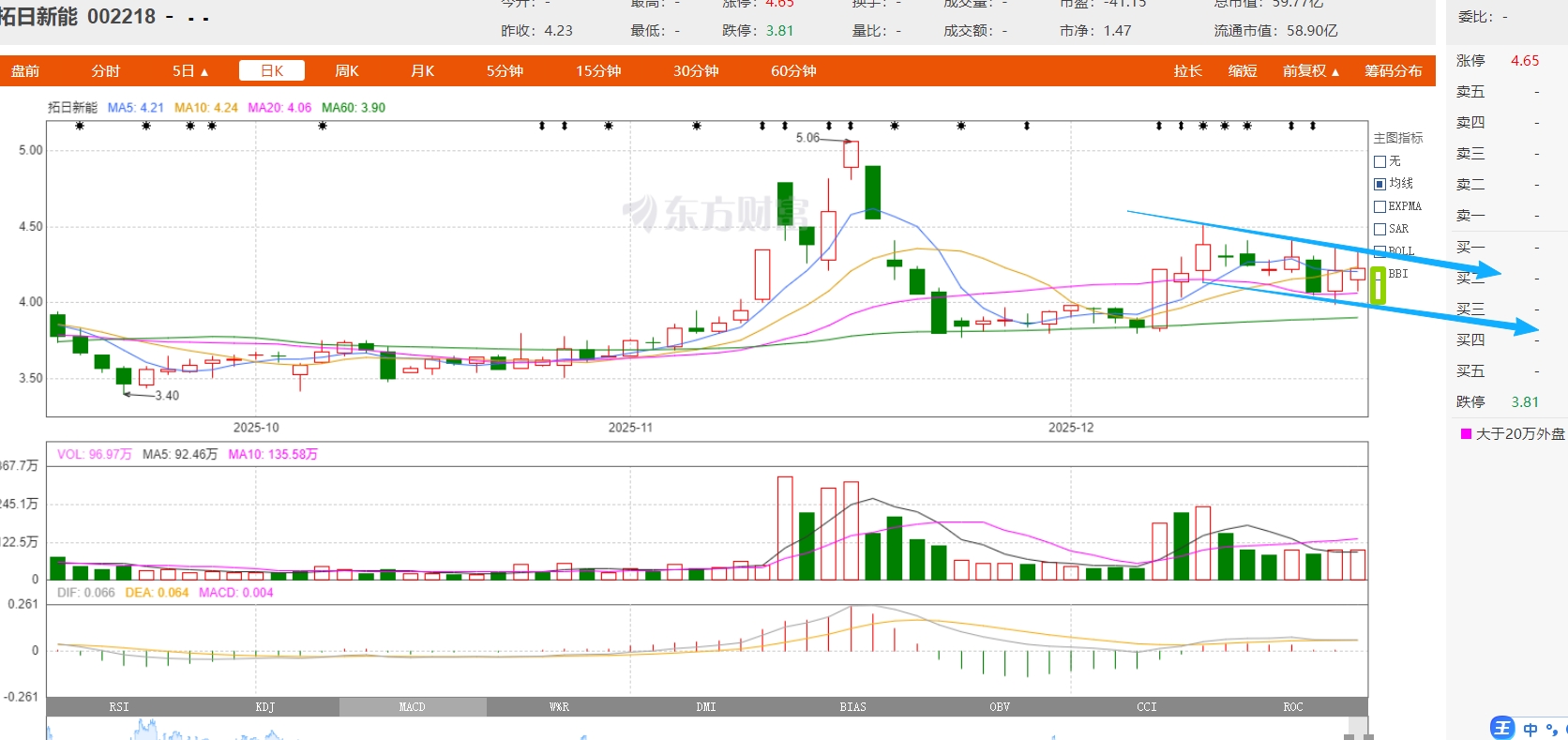Image resolution: width=1568 pixels, height=740 pixels.
Task: Click the MA60: 3.90 legend value
Action: pyautogui.click(x=354, y=108)
